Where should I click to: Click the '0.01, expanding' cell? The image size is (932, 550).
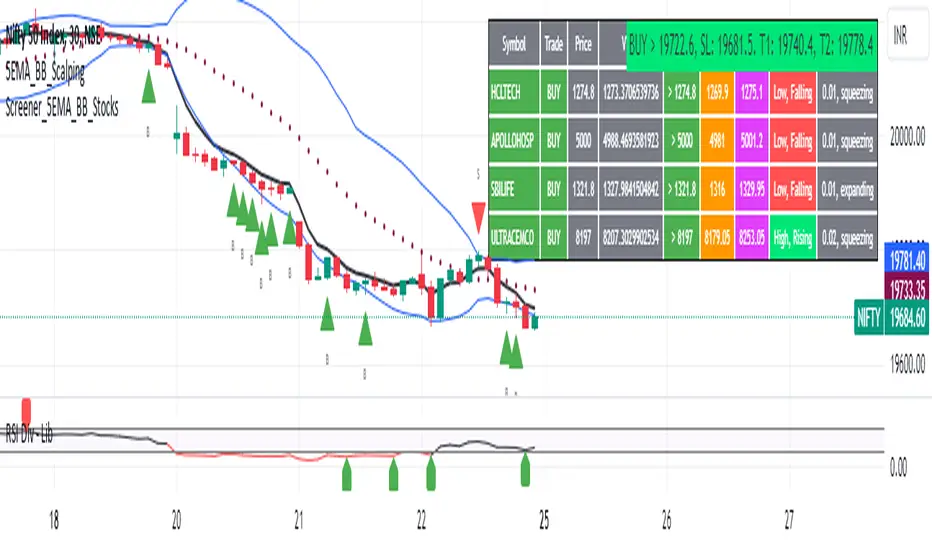[848, 189]
